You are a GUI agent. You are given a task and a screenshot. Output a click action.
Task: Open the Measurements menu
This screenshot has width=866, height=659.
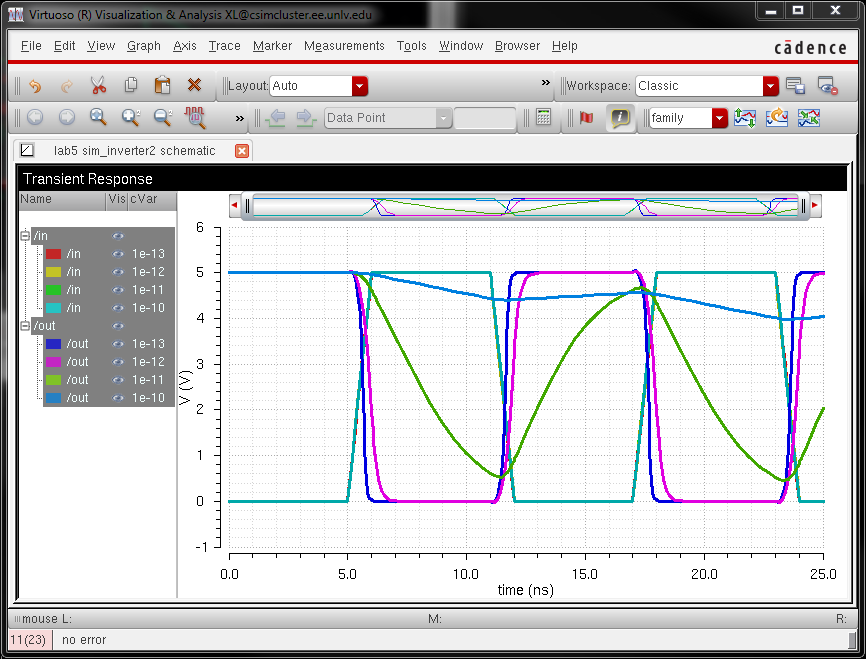344,46
